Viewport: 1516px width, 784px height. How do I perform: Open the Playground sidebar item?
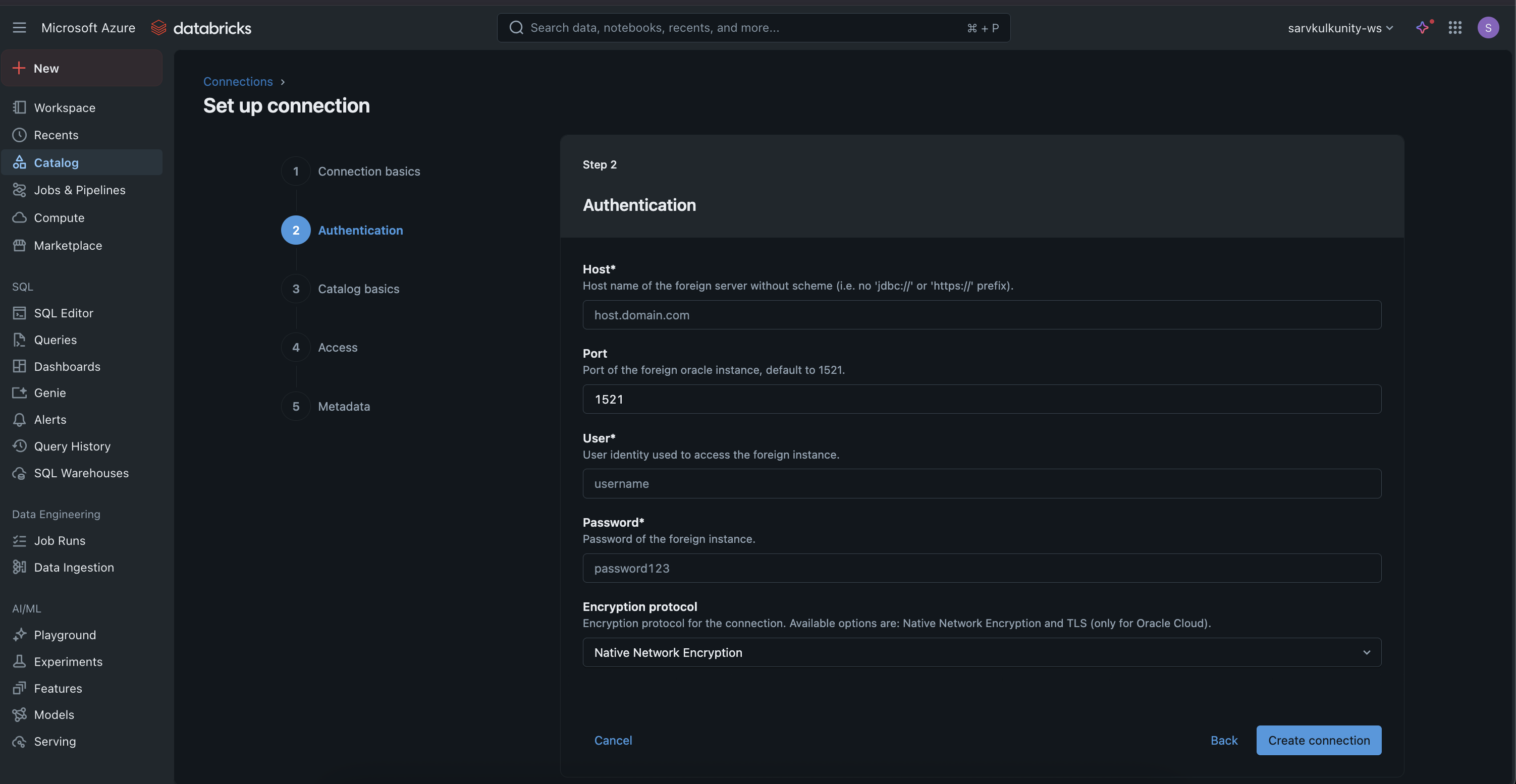pos(65,635)
